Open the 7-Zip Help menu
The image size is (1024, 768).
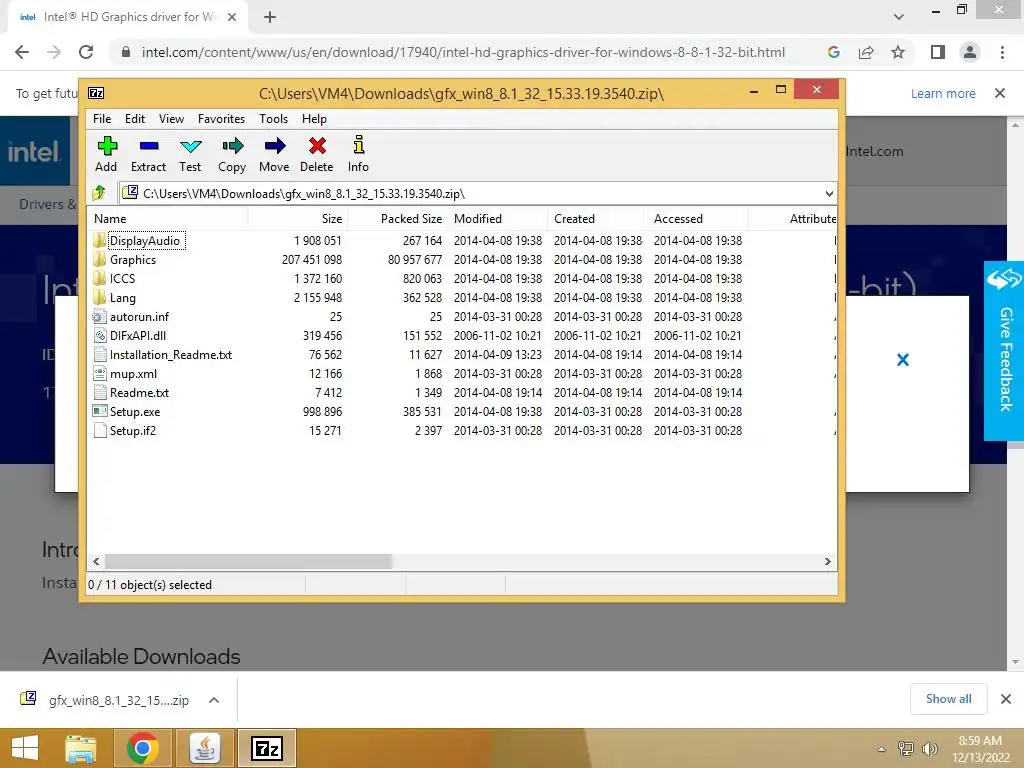click(x=314, y=119)
